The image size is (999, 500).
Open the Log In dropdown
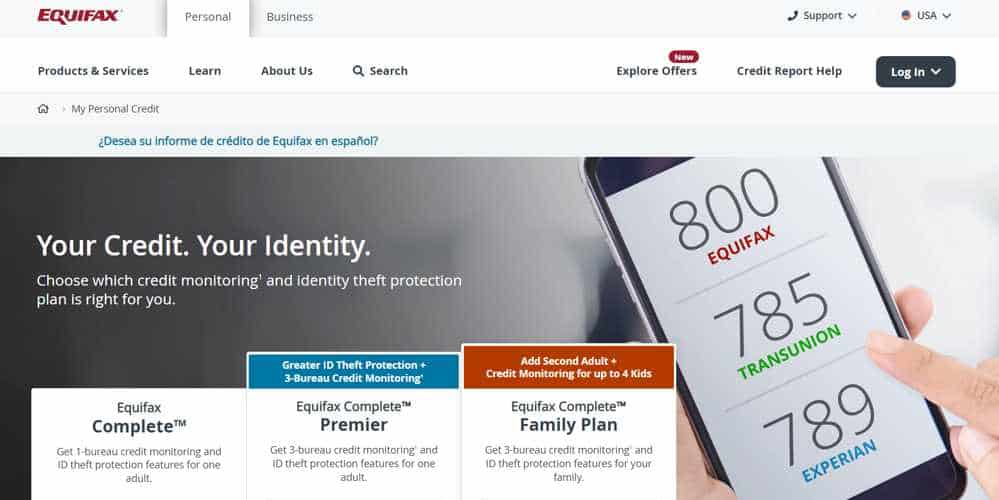(x=916, y=72)
